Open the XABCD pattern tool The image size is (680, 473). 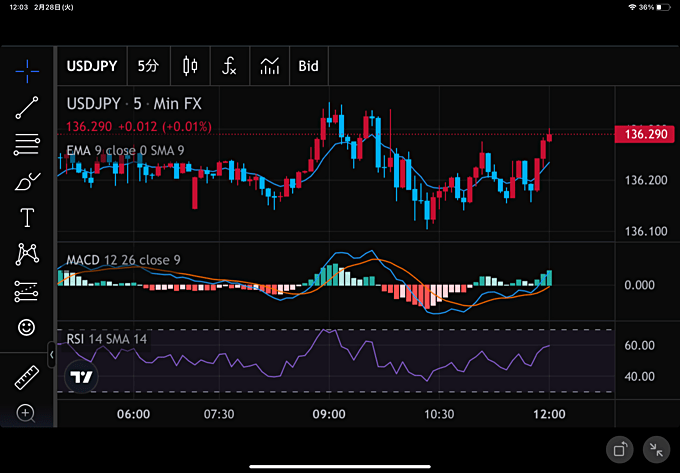[27, 254]
